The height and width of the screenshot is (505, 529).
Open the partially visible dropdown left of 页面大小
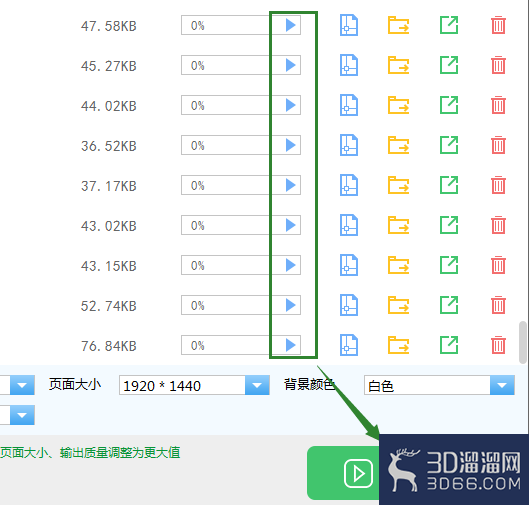[22, 385]
